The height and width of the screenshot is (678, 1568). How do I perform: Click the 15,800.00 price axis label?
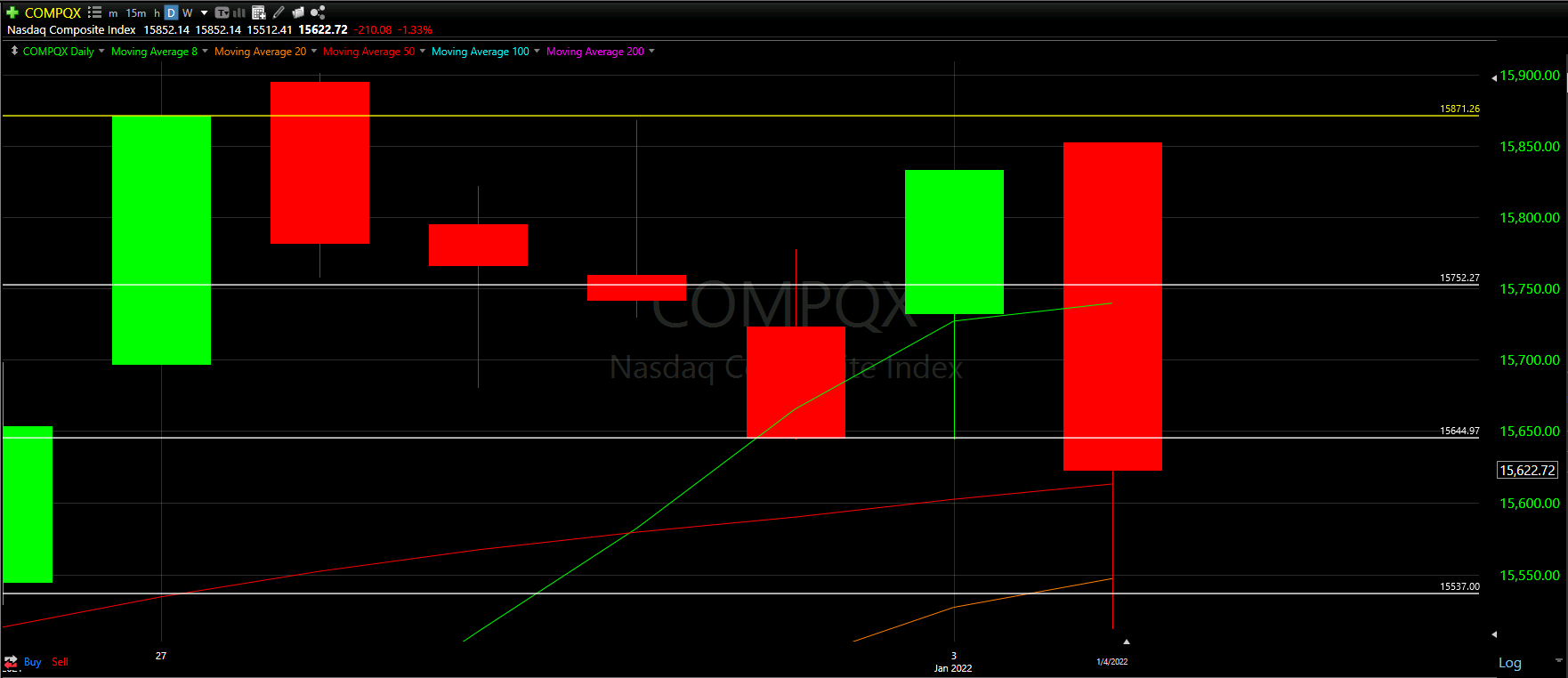(1529, 218)
